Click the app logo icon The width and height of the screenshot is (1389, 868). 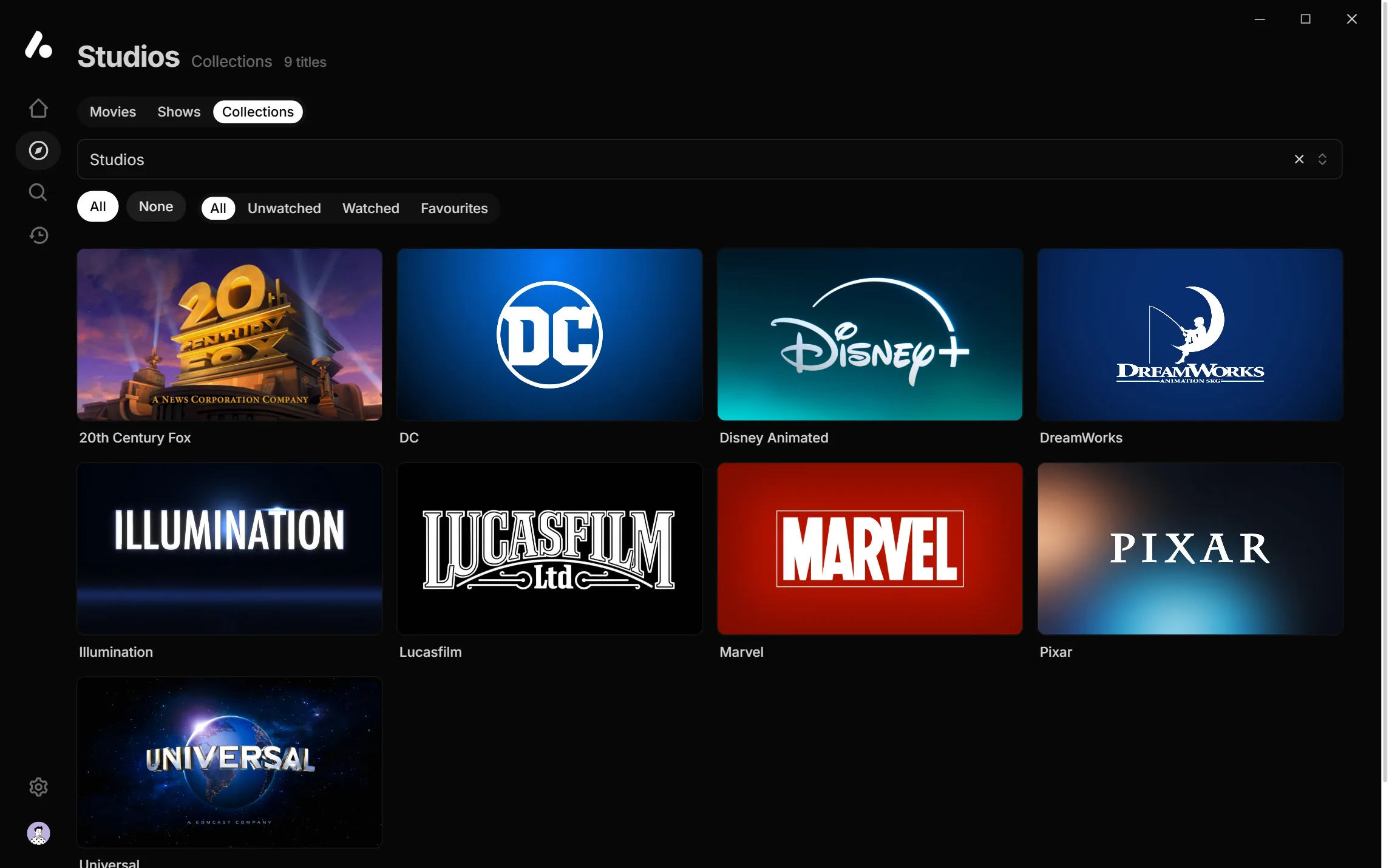coord(38,45)
